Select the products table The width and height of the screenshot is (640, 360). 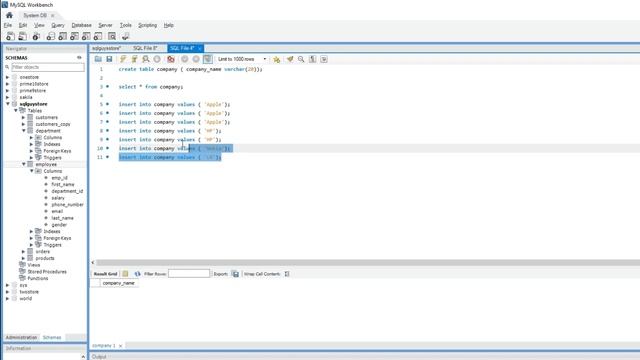(45, 258)
